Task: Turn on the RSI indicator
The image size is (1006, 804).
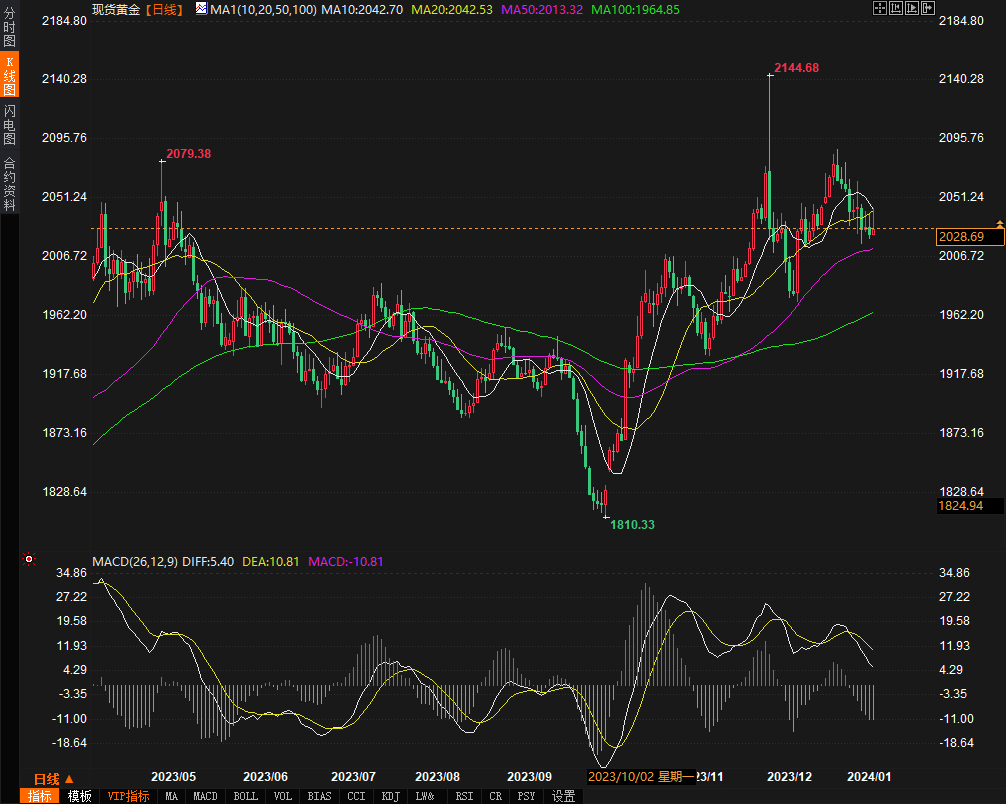Action: [464, 796]
